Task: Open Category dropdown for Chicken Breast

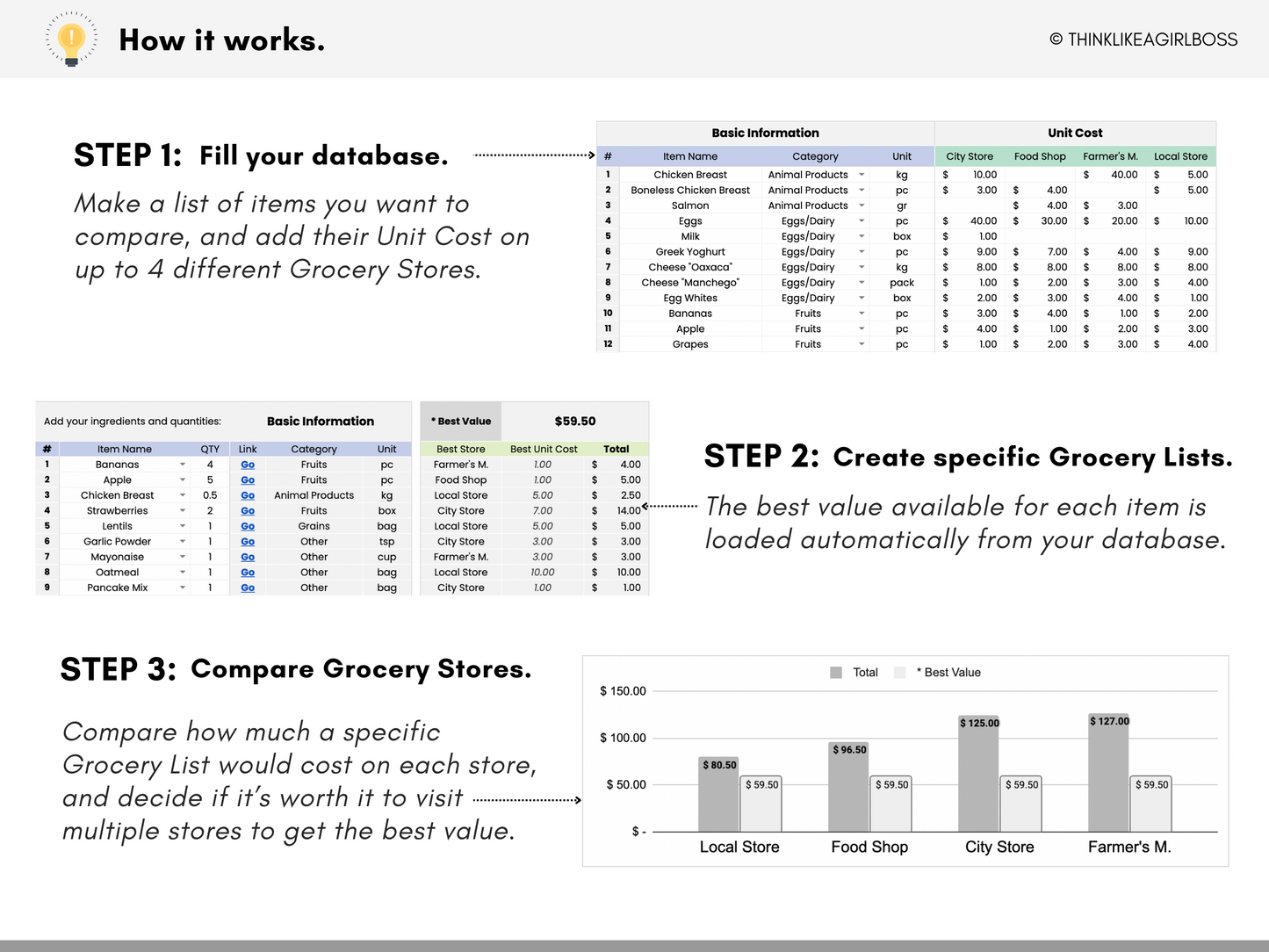Action: coord(862,174)
